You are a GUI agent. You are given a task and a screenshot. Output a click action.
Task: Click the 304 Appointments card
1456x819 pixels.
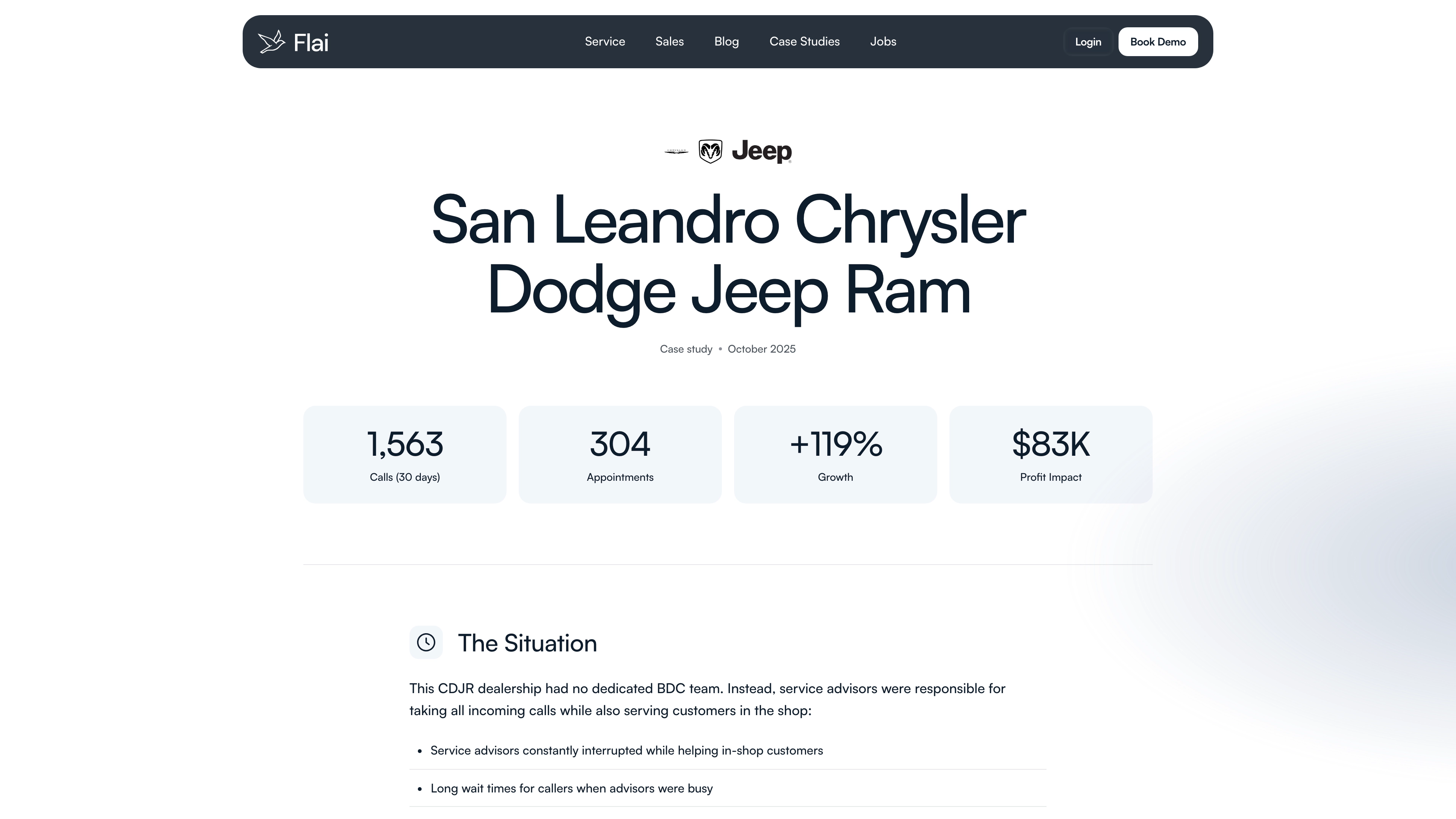[620, 454]
